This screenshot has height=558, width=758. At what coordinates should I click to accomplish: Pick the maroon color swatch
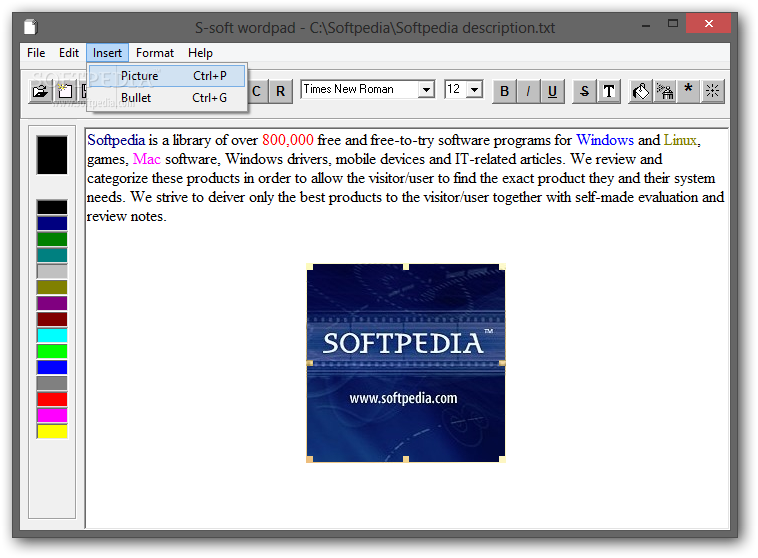coord(52,319)
